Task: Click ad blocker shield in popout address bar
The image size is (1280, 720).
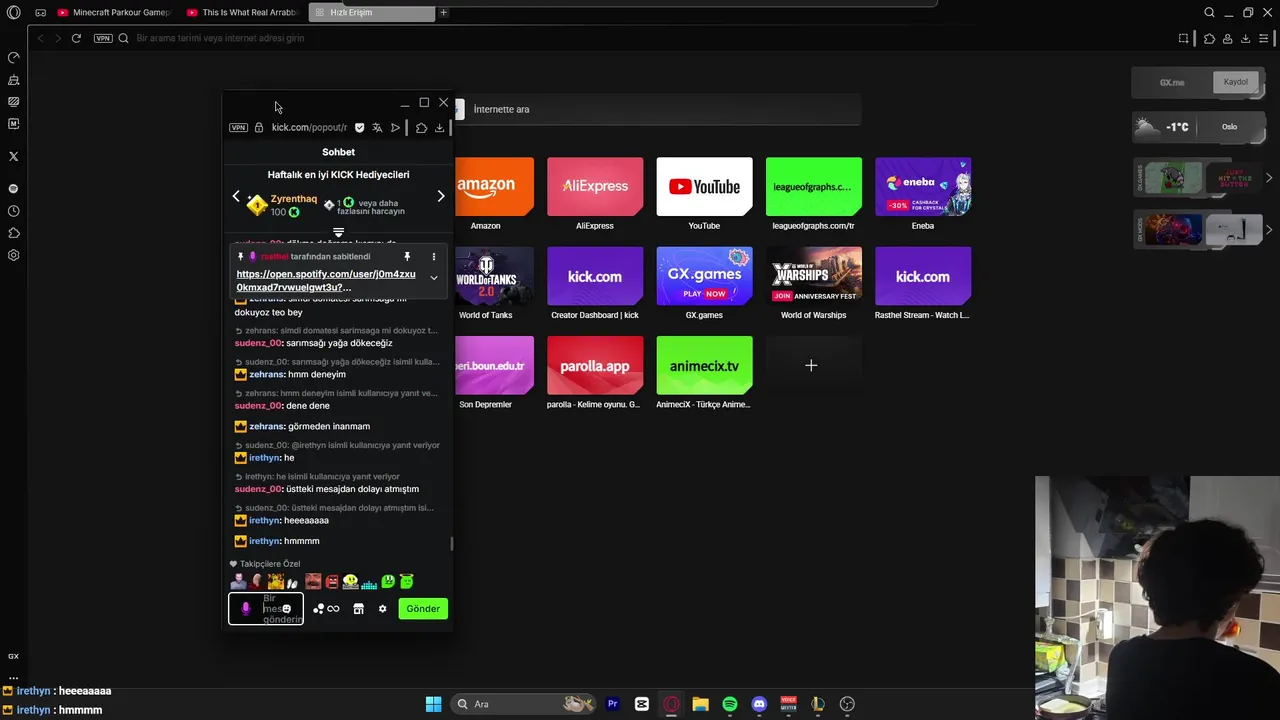Action: tap(360, 128)
